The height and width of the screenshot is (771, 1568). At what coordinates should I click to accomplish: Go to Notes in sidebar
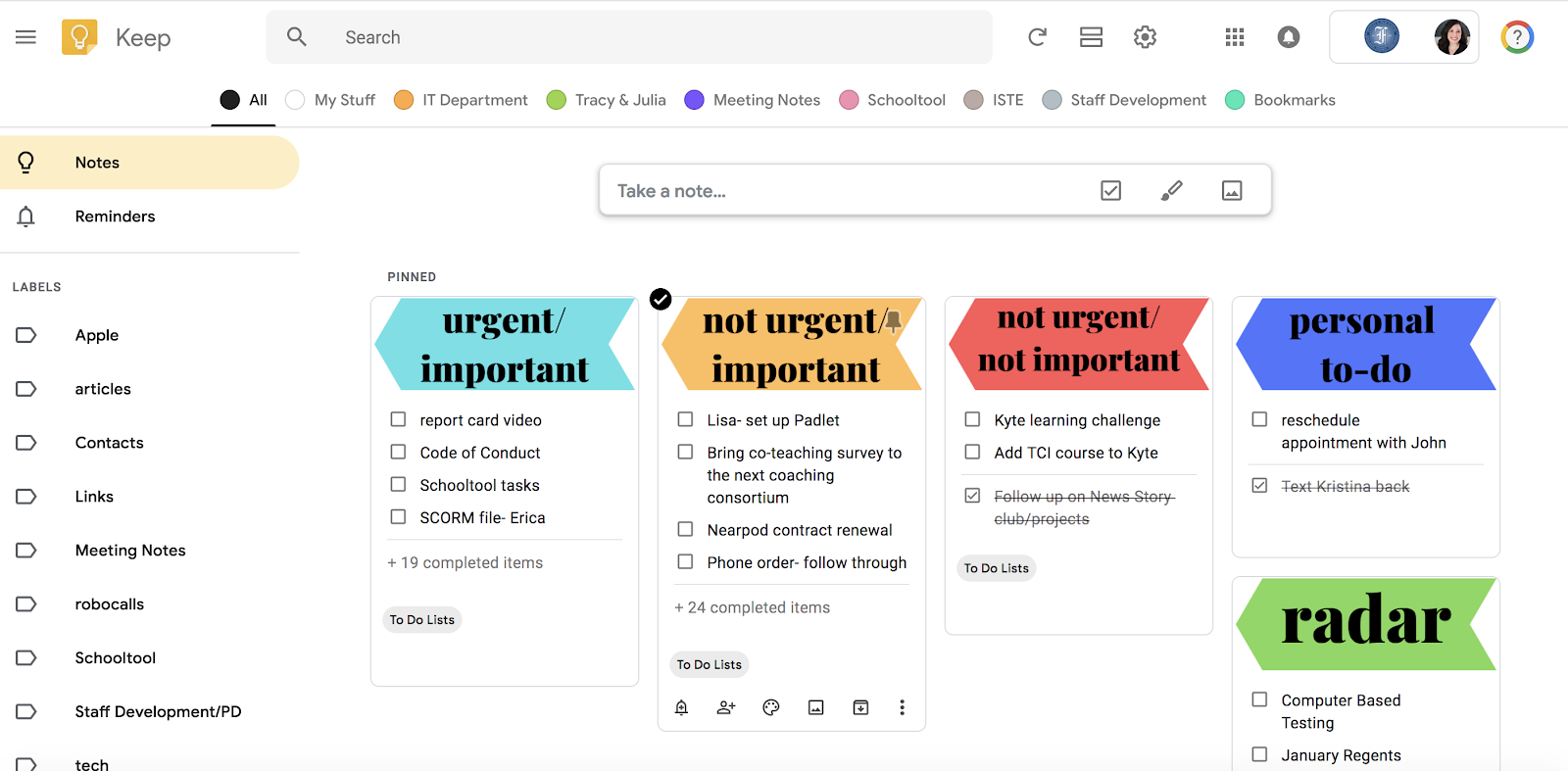point(150,163)
